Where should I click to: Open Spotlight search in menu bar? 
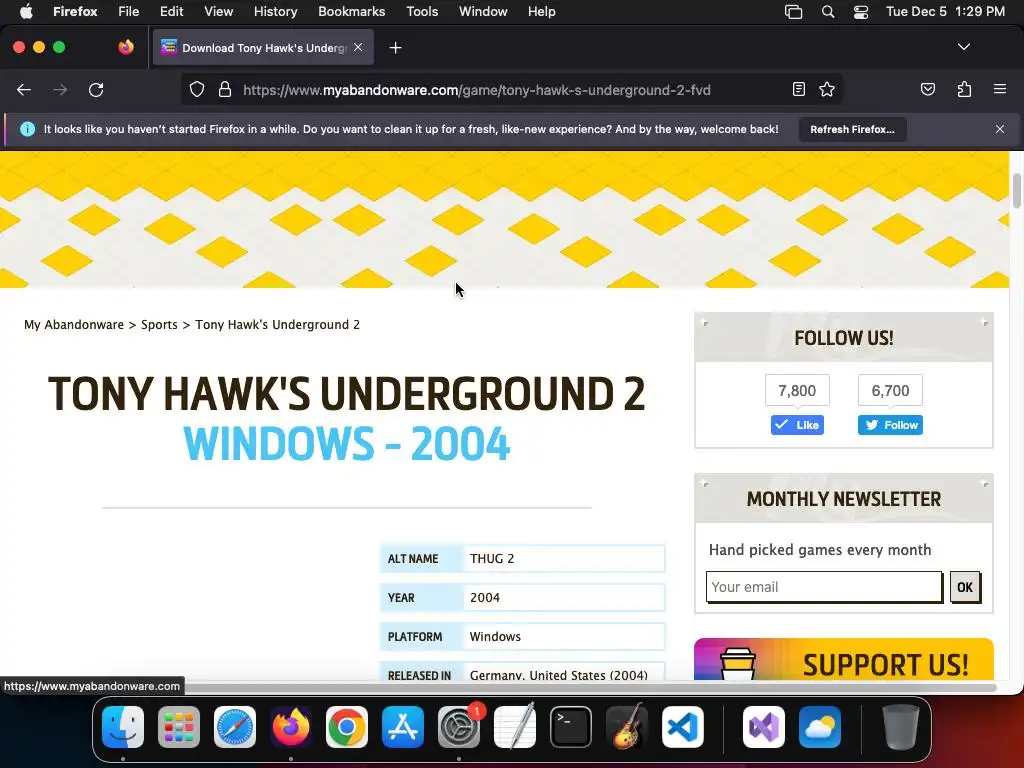click(x=828, y=12)
